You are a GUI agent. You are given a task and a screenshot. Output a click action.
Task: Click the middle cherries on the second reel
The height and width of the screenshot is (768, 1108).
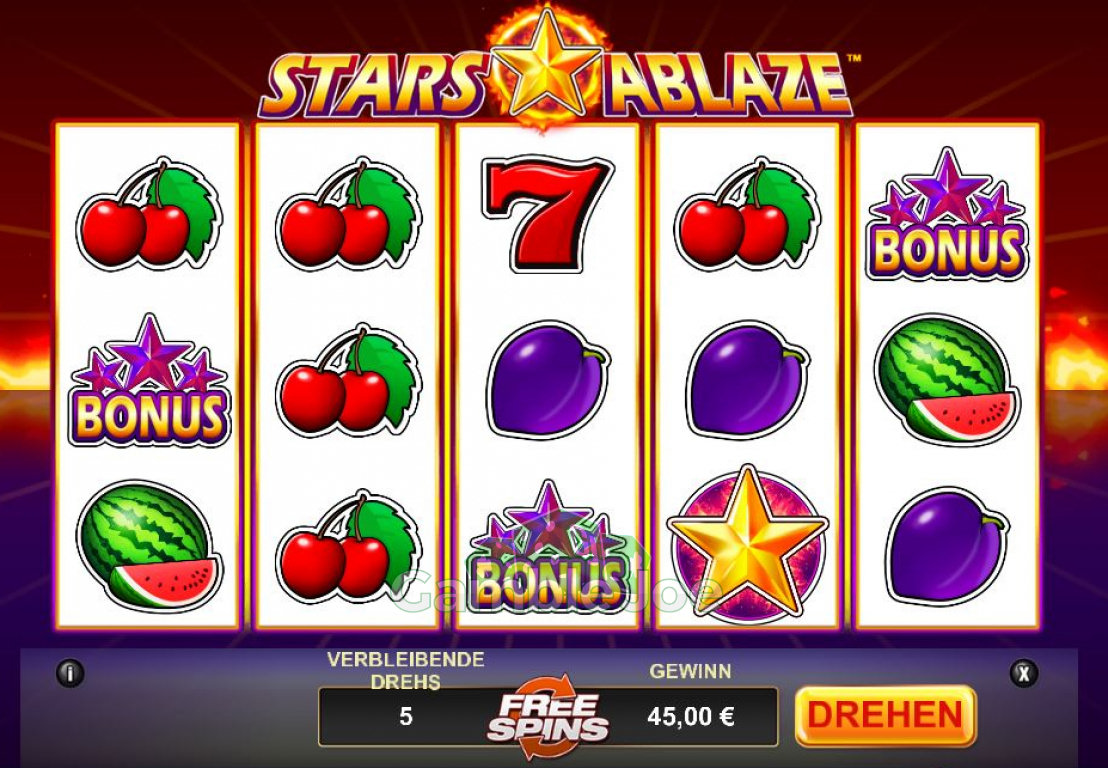[x=348, y=380]
